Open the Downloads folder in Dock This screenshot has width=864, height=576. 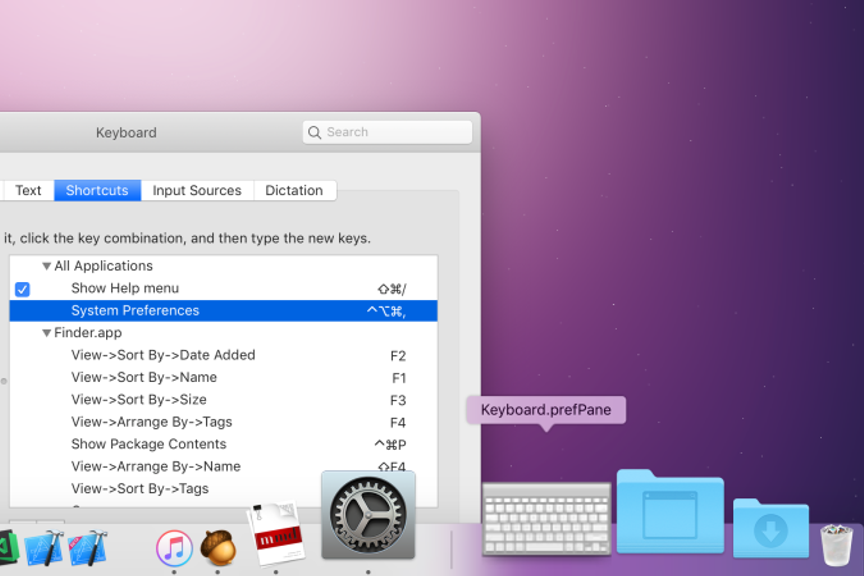(770, 528)
